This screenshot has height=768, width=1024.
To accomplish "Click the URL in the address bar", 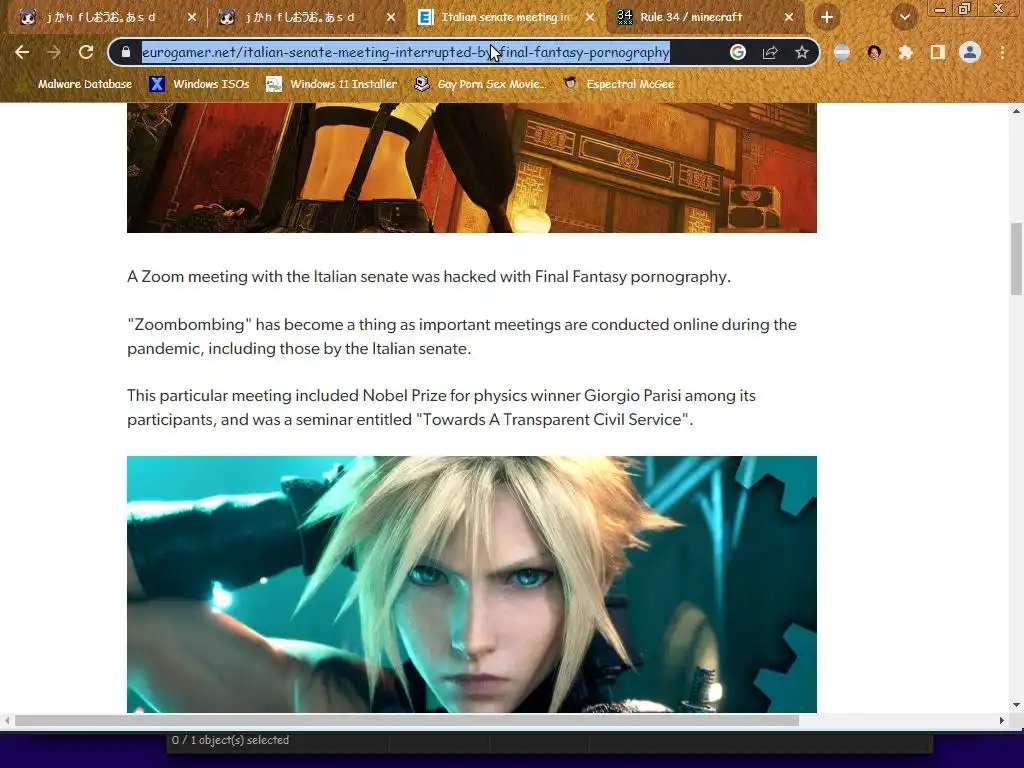I will (x=406, y=52).
